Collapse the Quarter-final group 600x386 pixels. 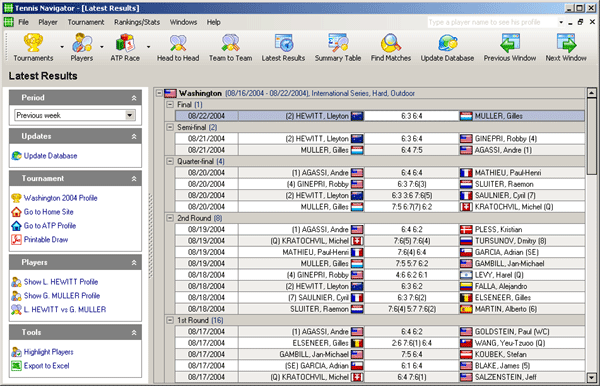click(x=170, y=161)
